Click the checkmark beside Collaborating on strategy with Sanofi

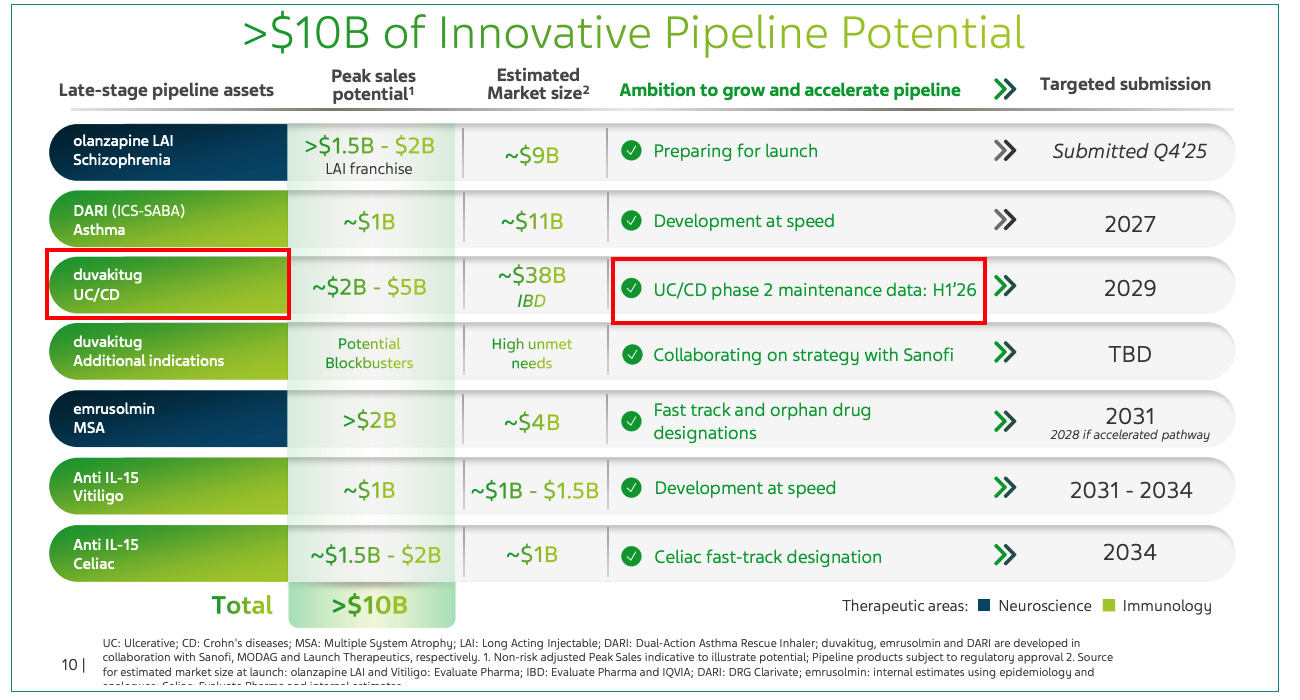(631, 354)
